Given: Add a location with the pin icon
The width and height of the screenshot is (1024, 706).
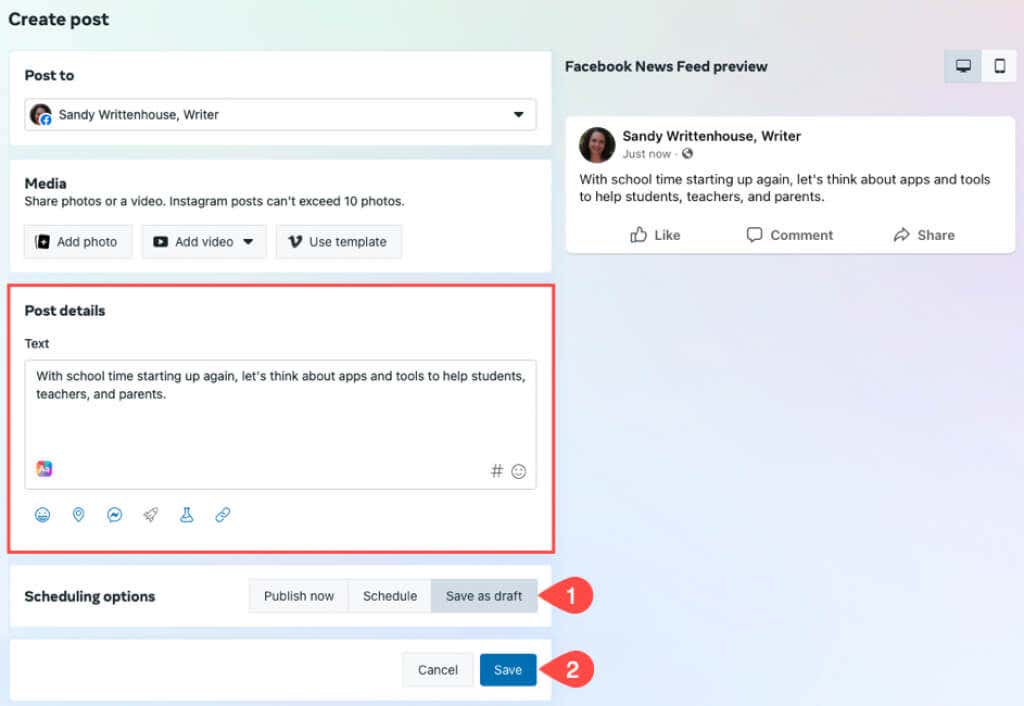Looking at the screenshot, I should [79, 515].
